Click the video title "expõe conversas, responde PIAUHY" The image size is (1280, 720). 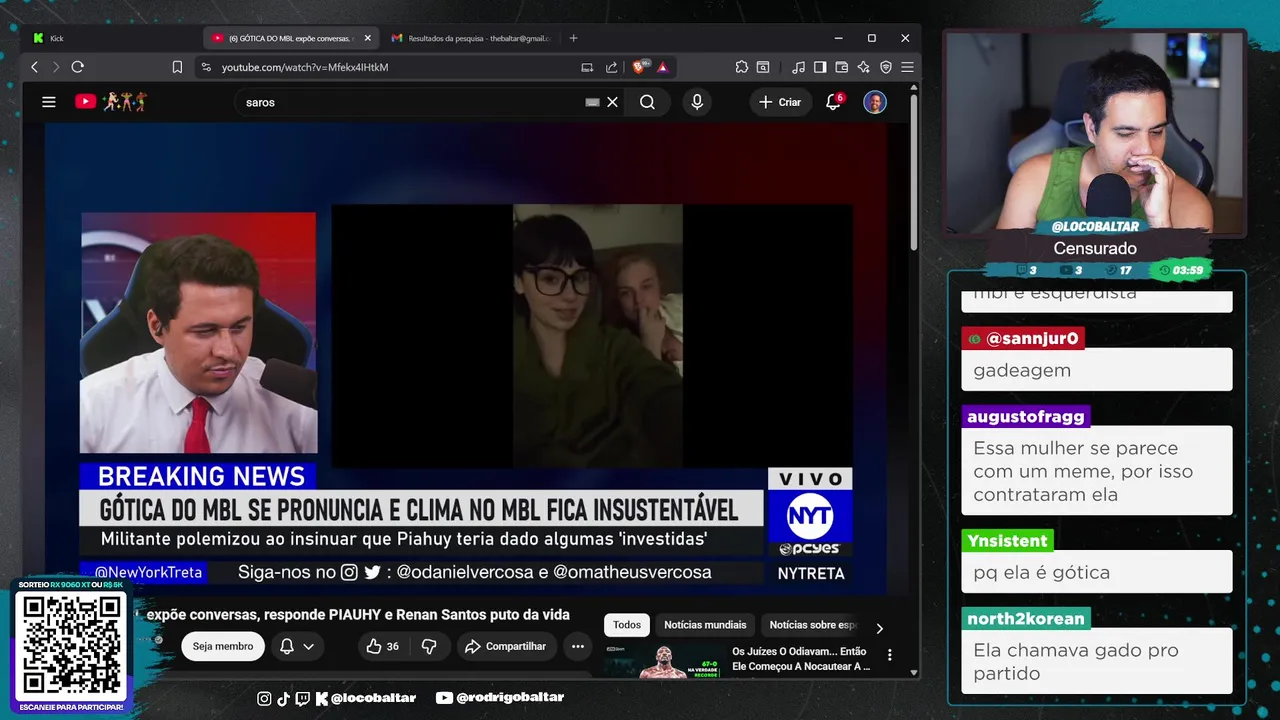click(x=358, y=614)
